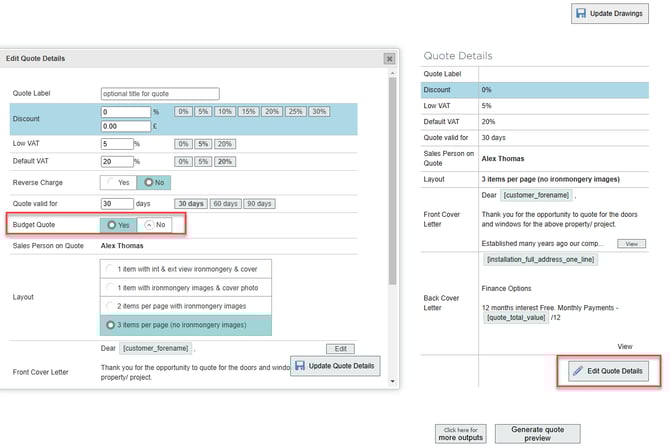View the Front Cover Letter in Quote Details

pos(631,243)
